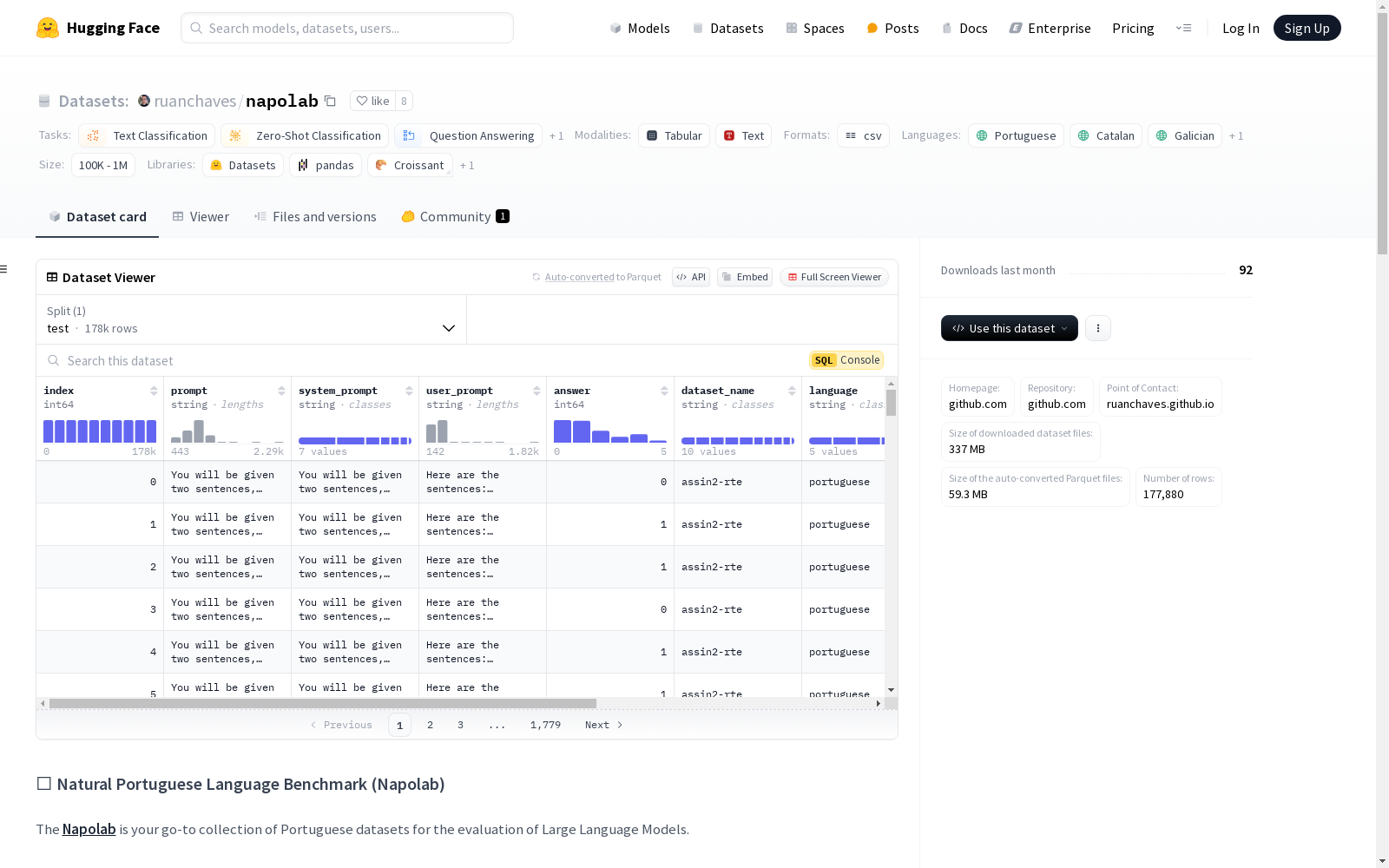Filter by the Text modality tag

coord(744,135)
